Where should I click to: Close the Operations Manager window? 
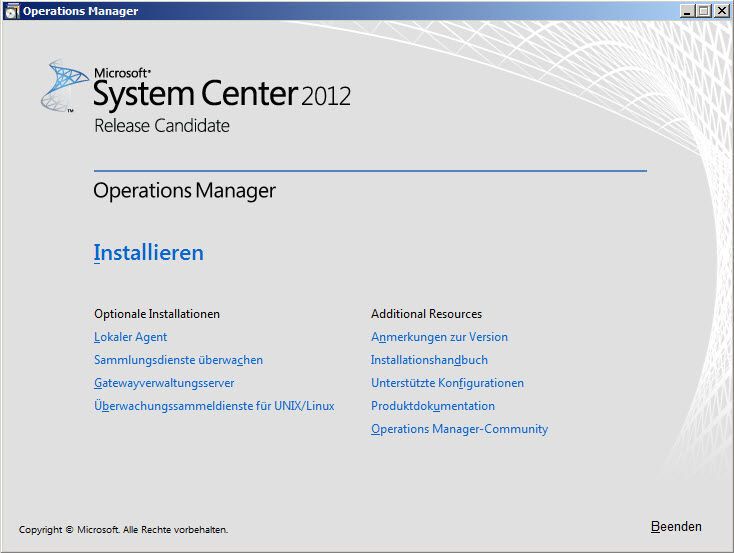721,11
